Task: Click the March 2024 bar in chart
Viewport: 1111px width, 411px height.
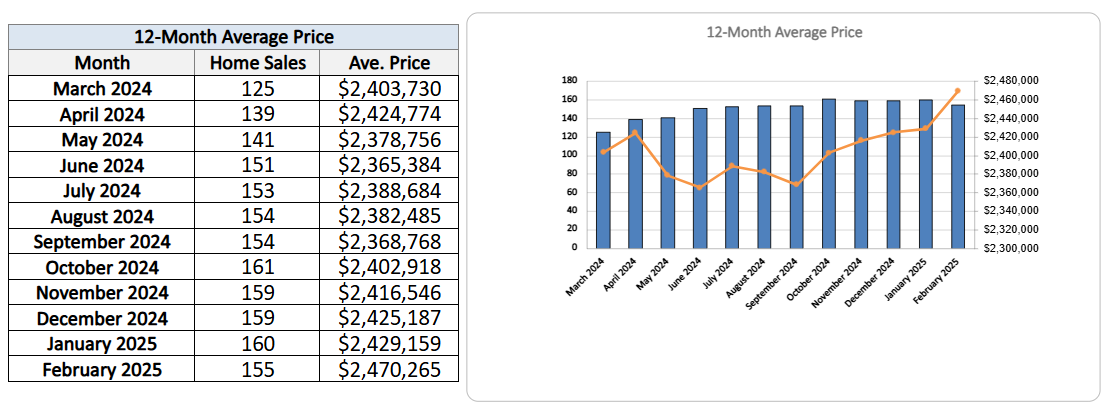Action: pos(603,190)
